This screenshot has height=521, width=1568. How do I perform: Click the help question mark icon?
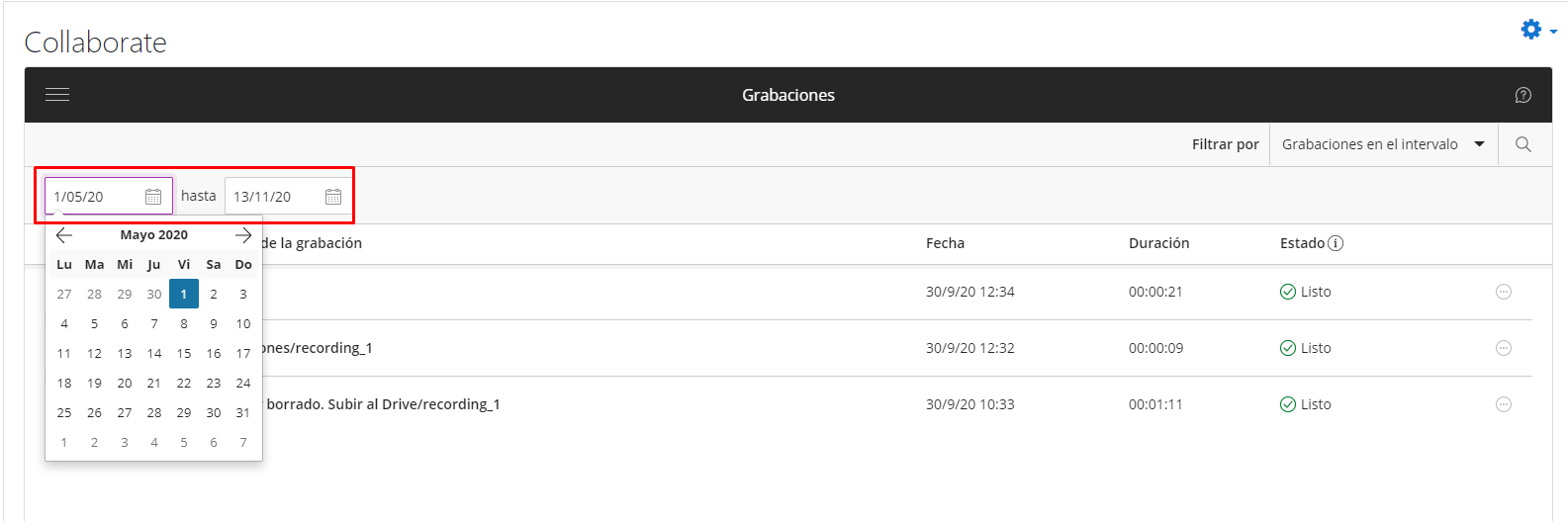1522,95
